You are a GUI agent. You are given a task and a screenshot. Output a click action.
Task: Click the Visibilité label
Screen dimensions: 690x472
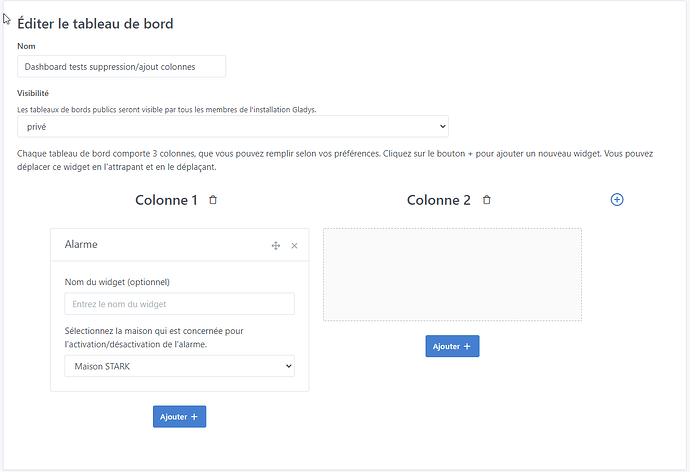tap(34, 93)
